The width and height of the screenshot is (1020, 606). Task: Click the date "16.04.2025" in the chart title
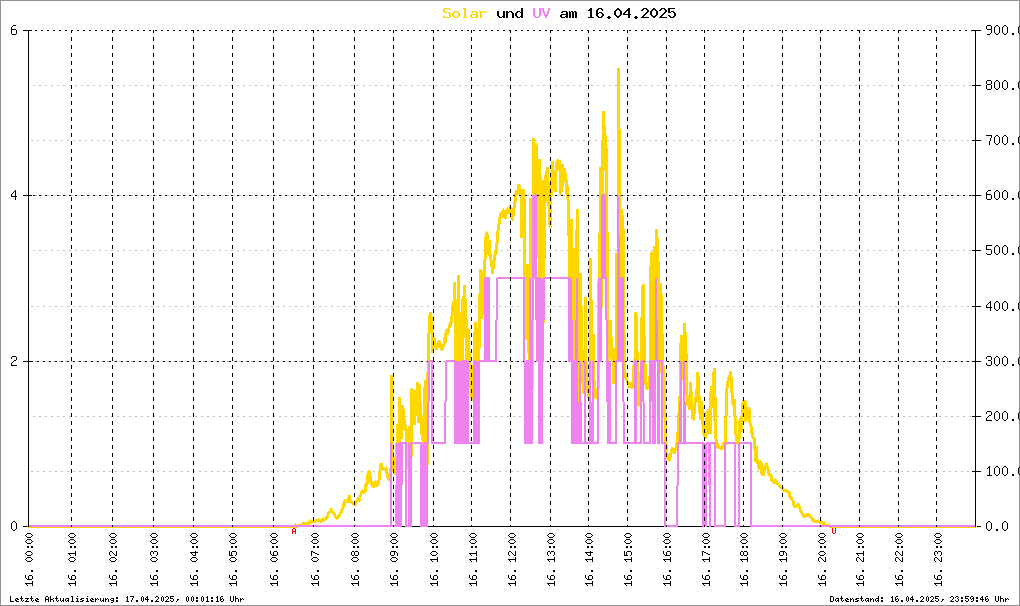point(632,13)
